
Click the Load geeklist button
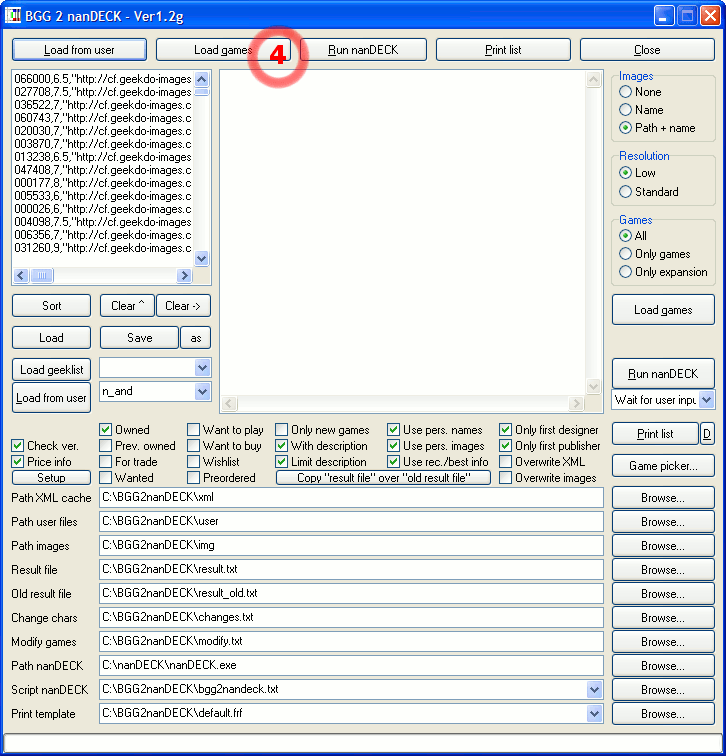[x=52, y=370]
